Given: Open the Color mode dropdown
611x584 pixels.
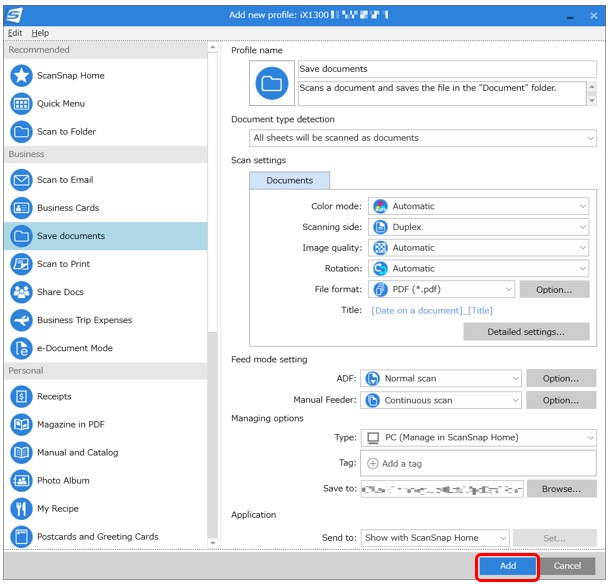Looking at the screenshot, I should pyautogui.click(x=478, y=206).
